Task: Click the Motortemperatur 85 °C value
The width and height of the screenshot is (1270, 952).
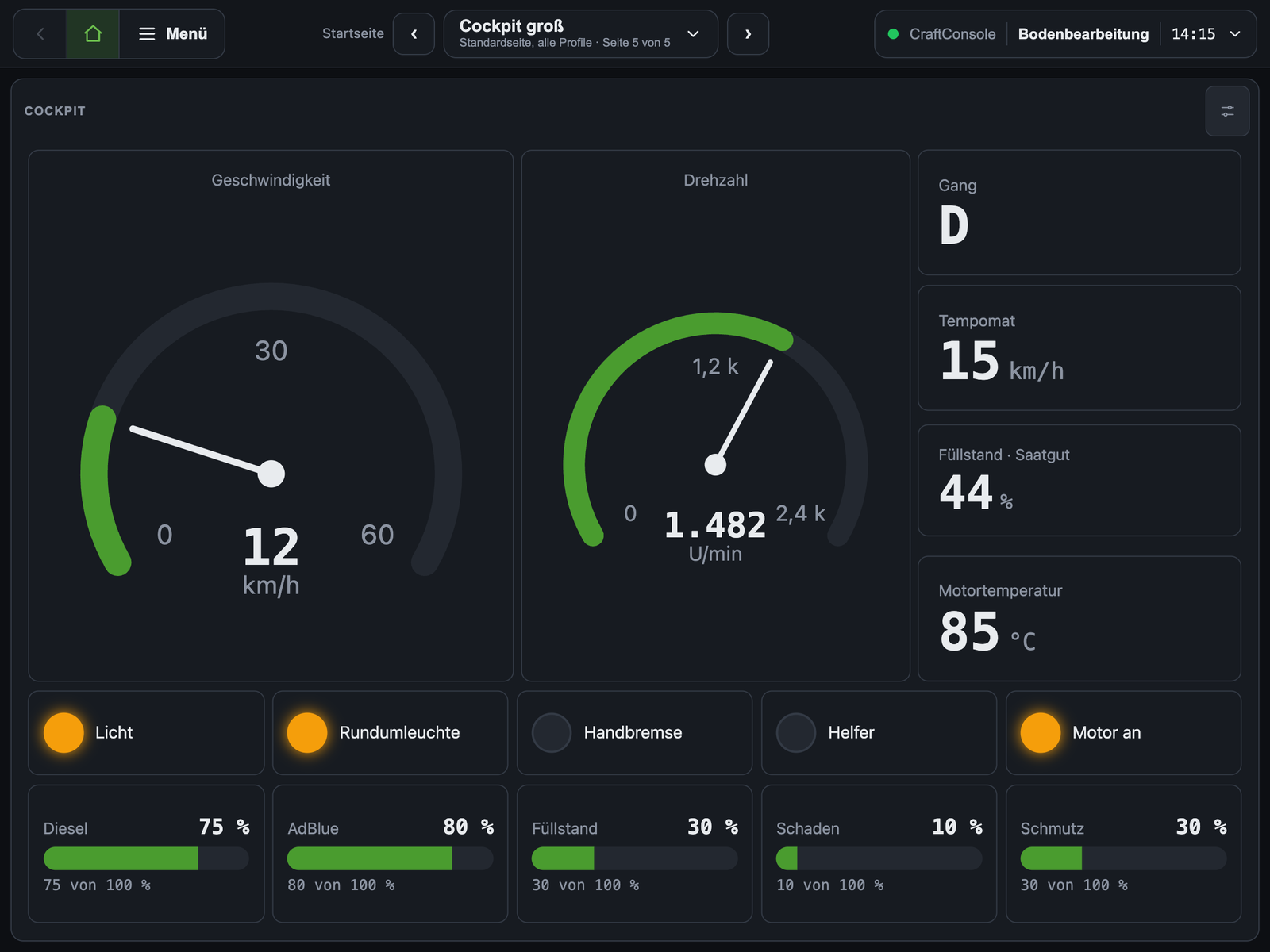Action: [987, 632]
